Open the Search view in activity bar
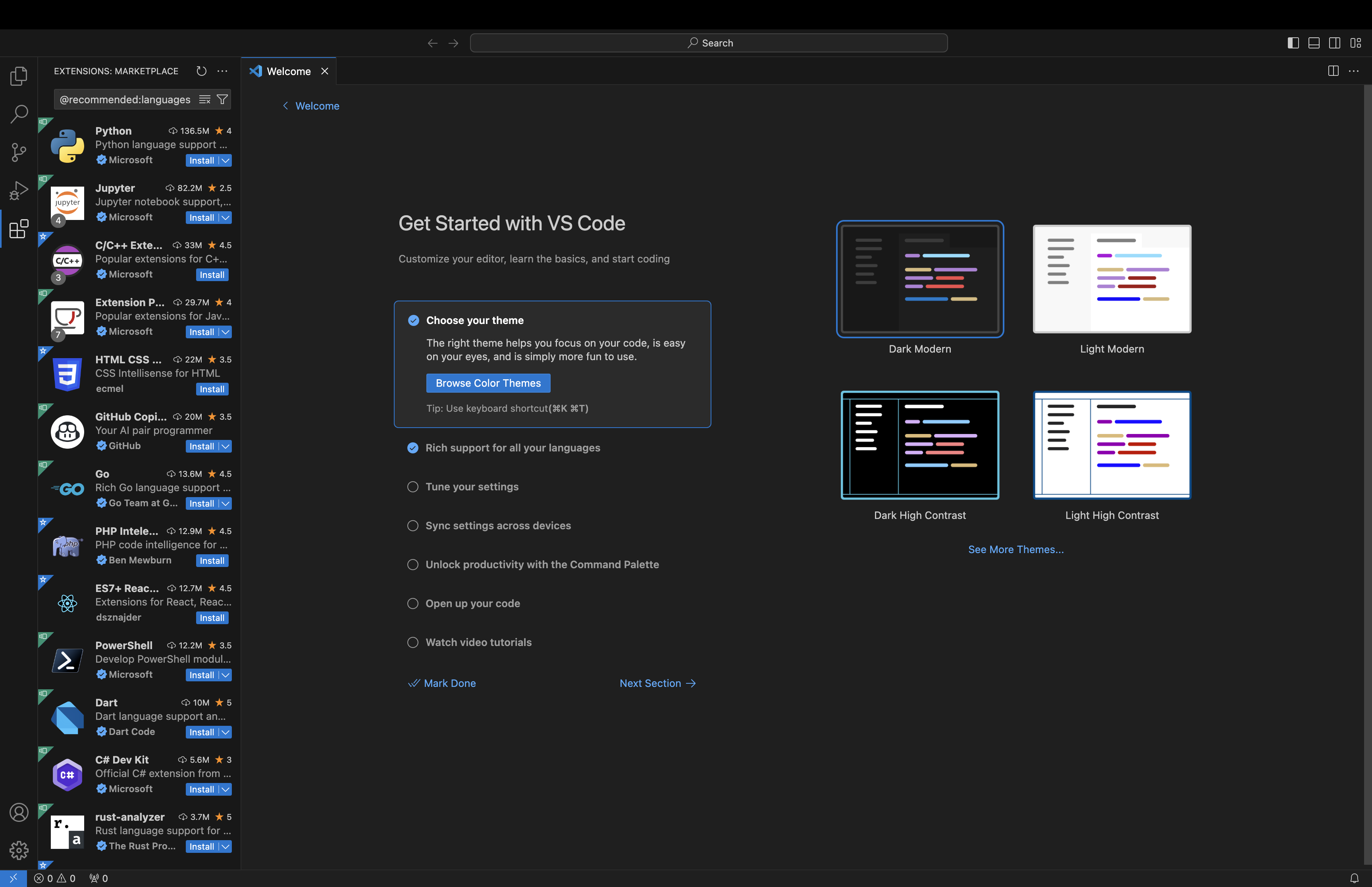 (18, 114)
